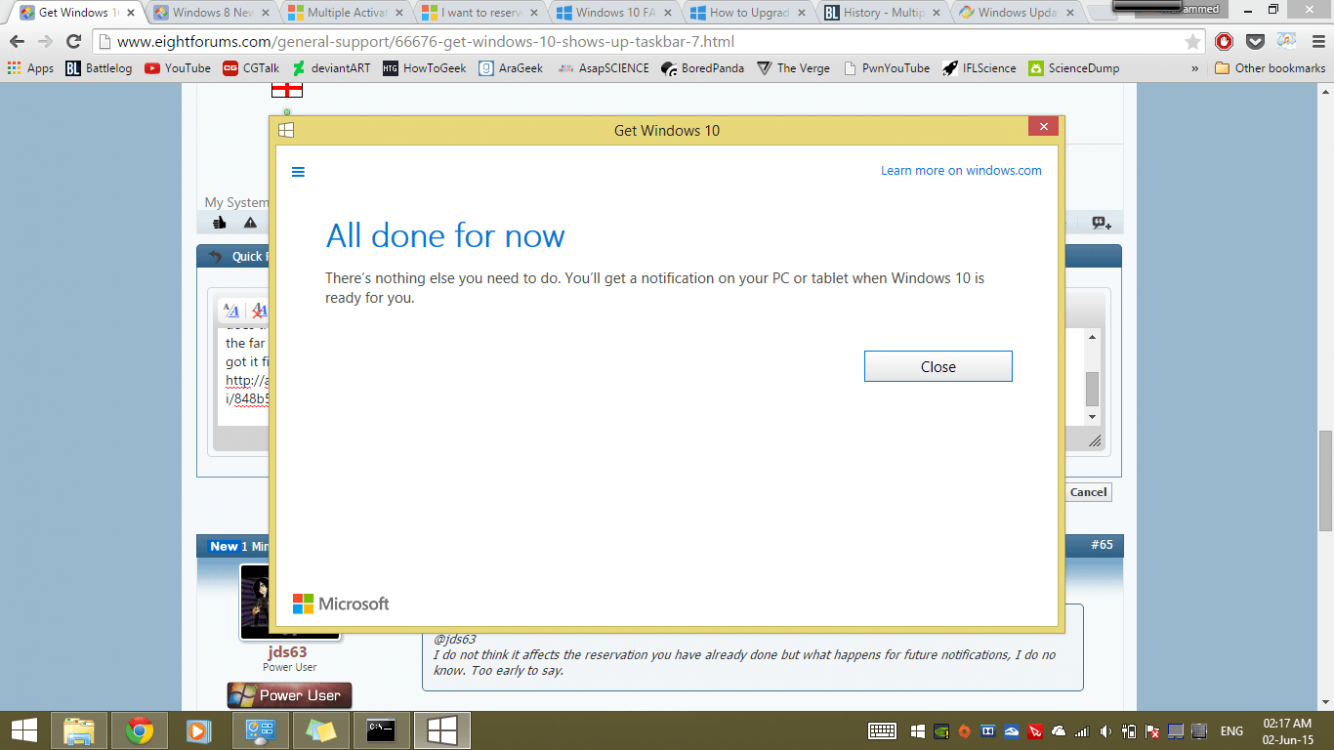The width and height of the screenshot is (1334, 750).
Task: Switch to the History - Multip tab
Action: coord(882,13)
